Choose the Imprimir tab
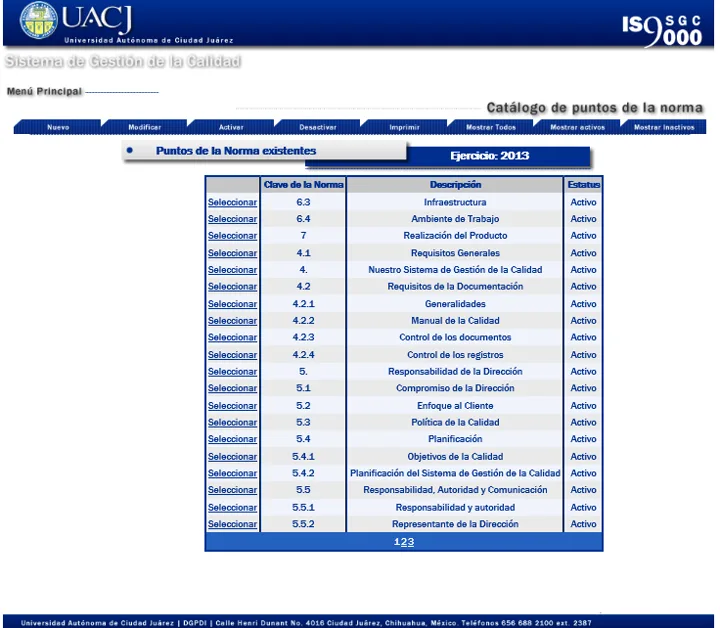The image size is (720, 628). (404, 127)
